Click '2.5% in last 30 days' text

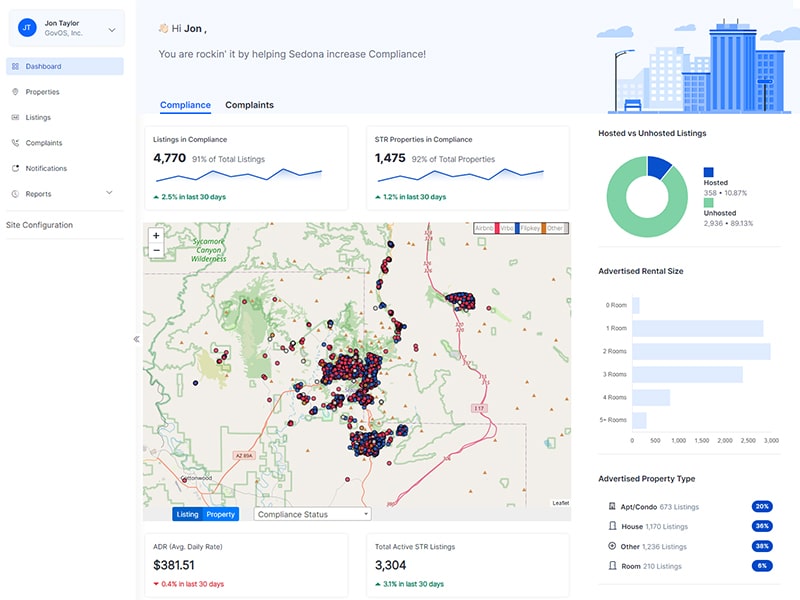193,197
